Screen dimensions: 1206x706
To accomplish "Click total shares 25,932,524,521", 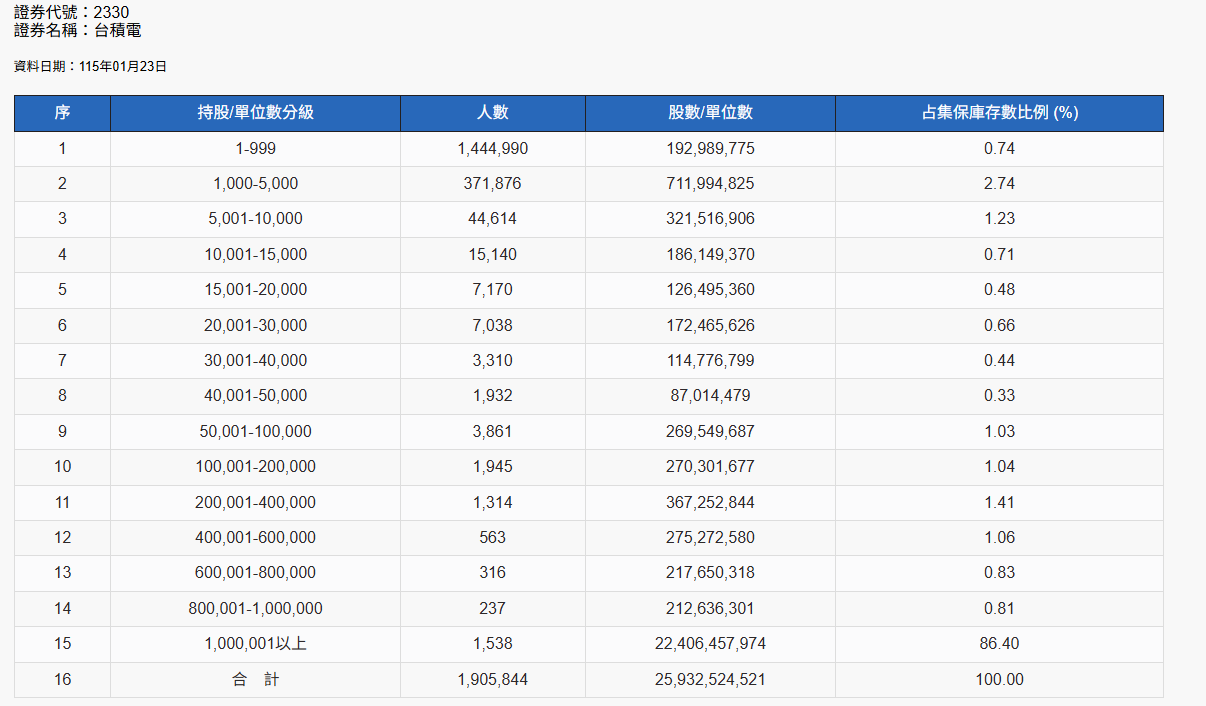I will (x=710, y=680).
